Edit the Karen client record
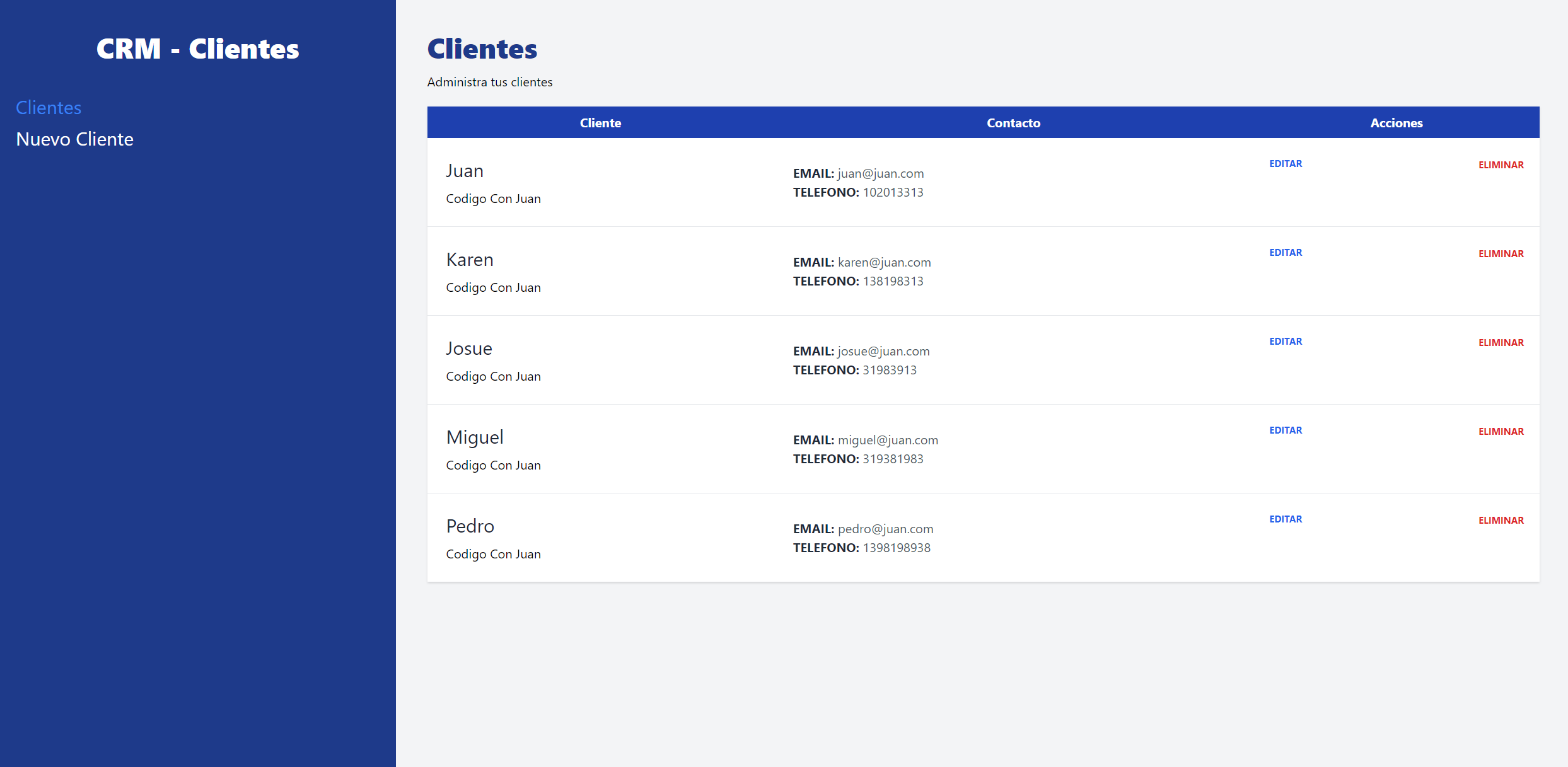 point(1285,253)
